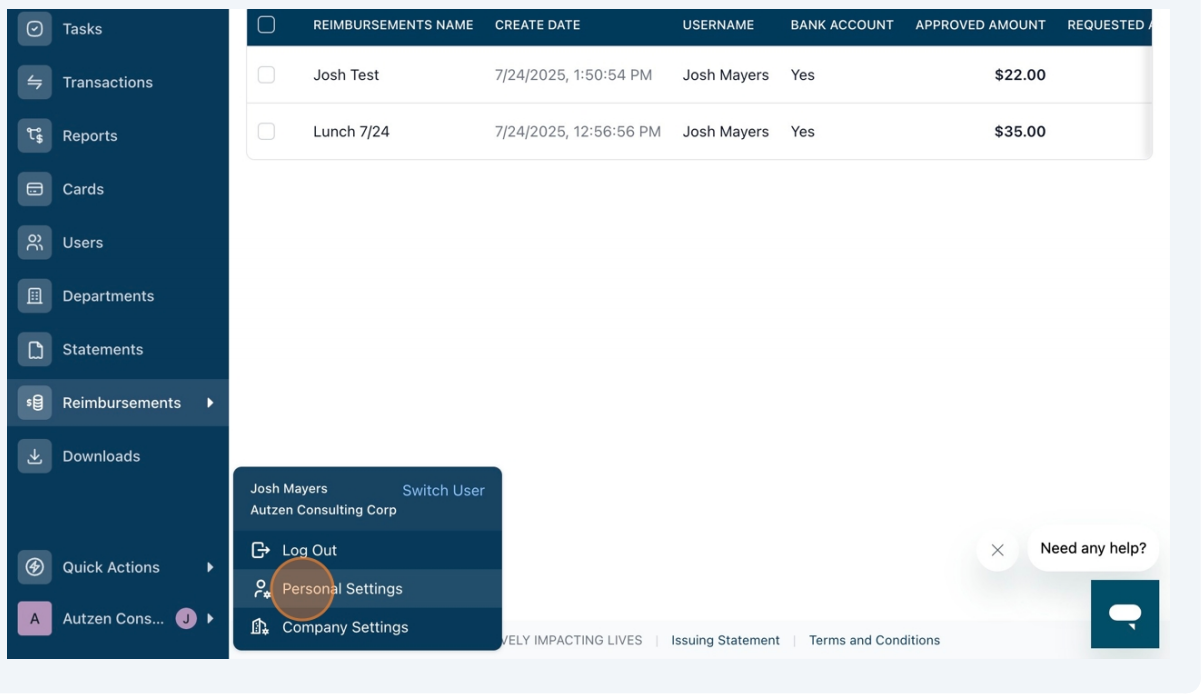
Task: Sort by Create Date column header
Action: 537,25
